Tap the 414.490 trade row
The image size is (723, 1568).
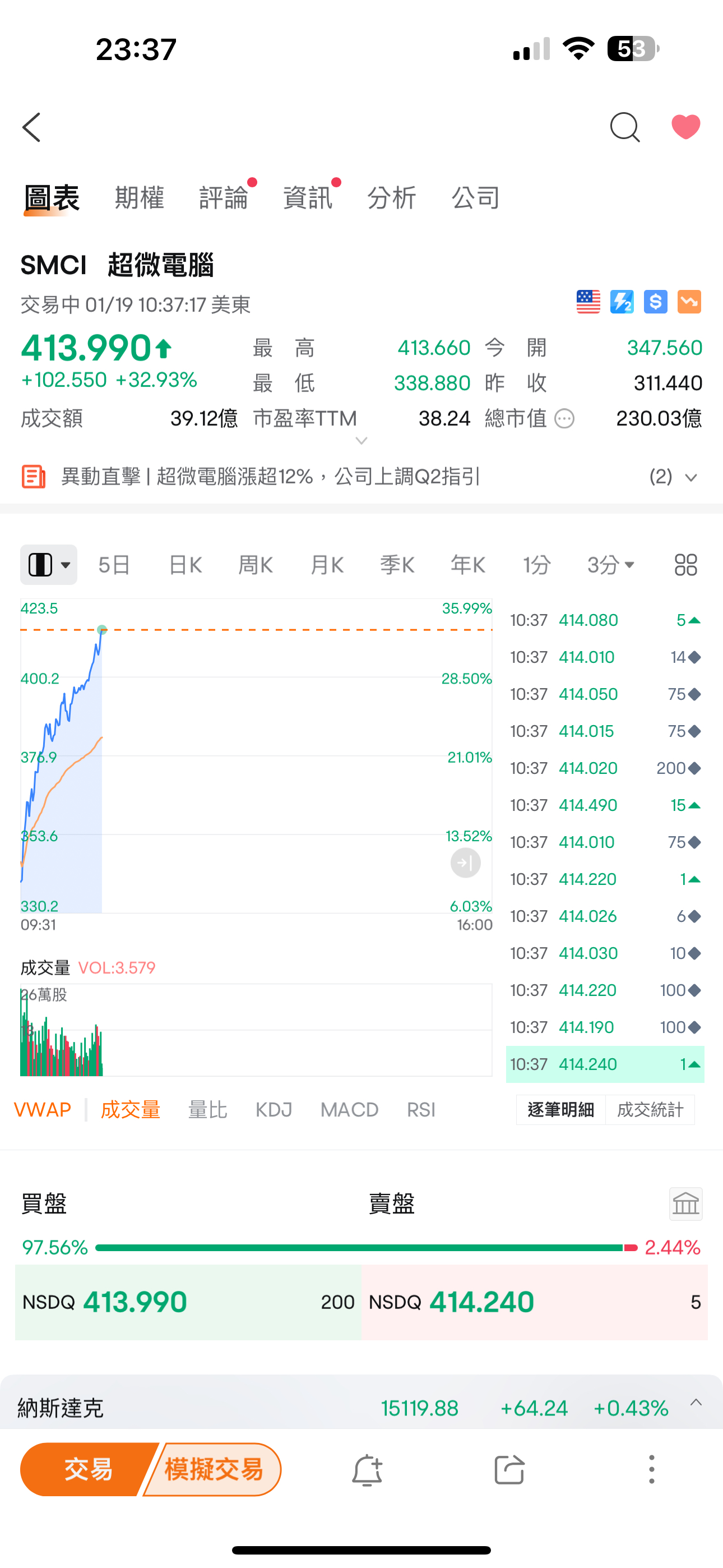(x=605, y=805)
